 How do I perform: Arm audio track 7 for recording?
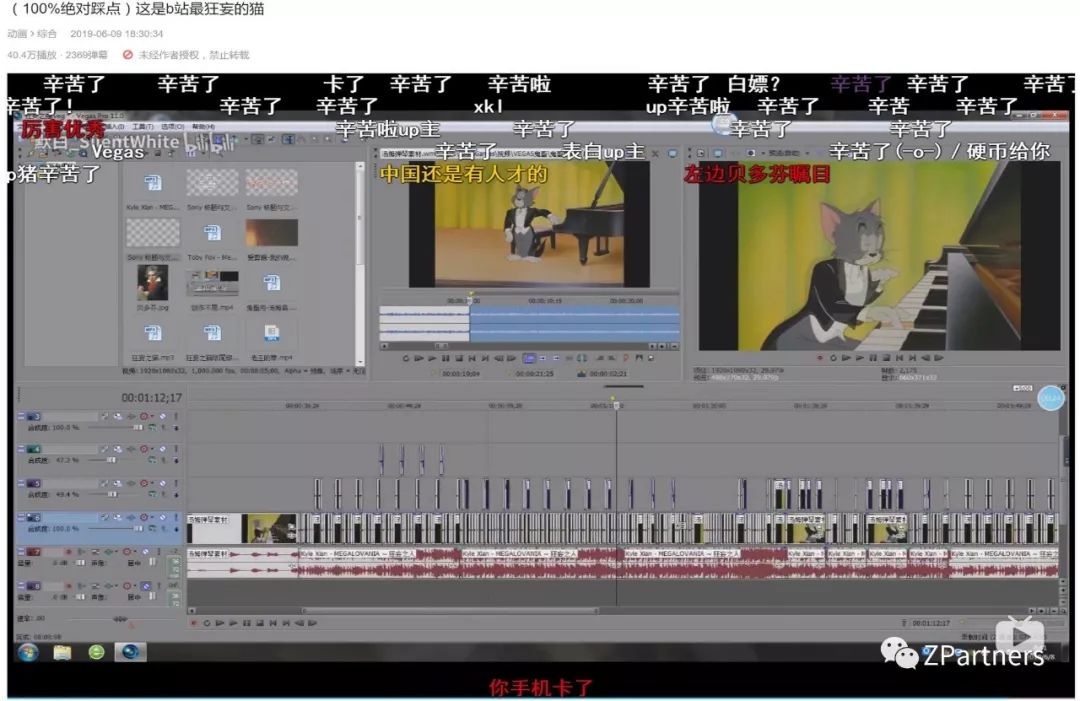pos(69,552)
